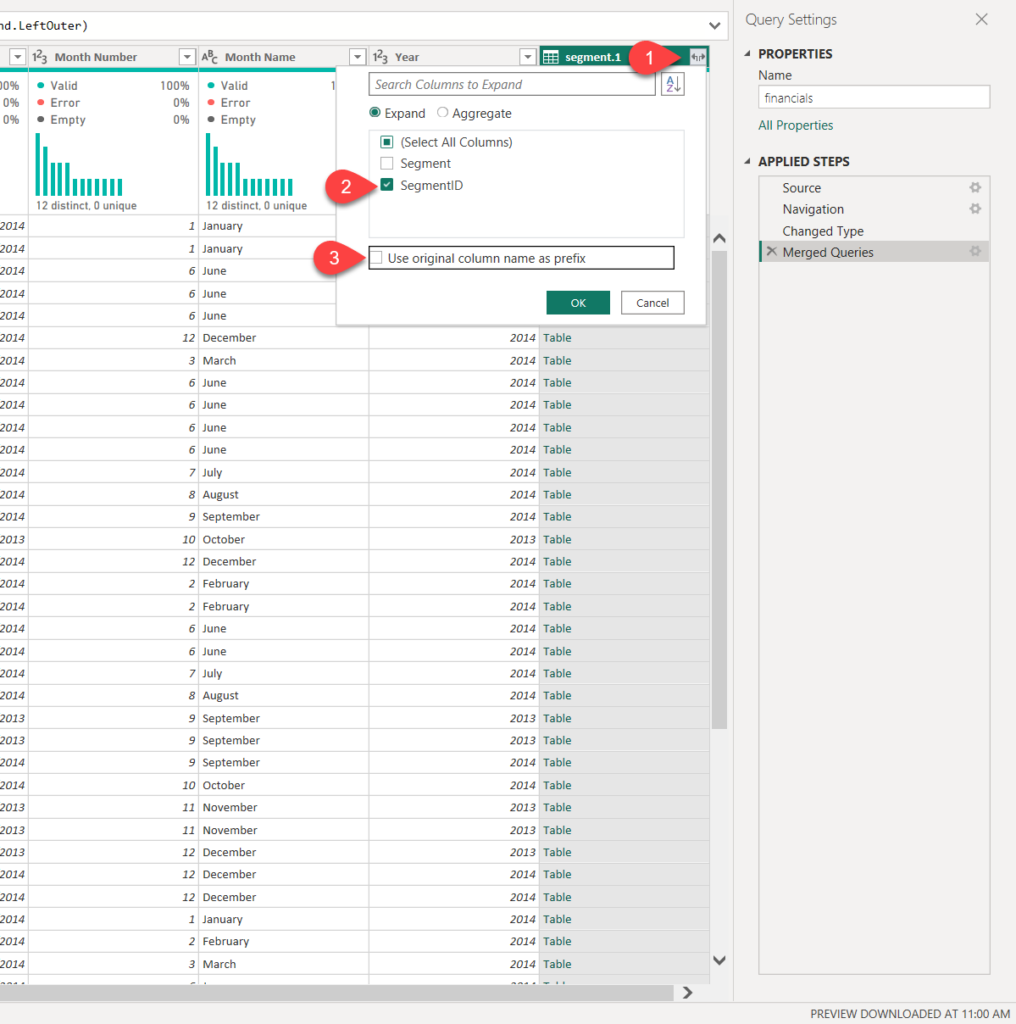Click the segment.1 column header
This screenshot has height=1024, width=1016.
[593, 57]
